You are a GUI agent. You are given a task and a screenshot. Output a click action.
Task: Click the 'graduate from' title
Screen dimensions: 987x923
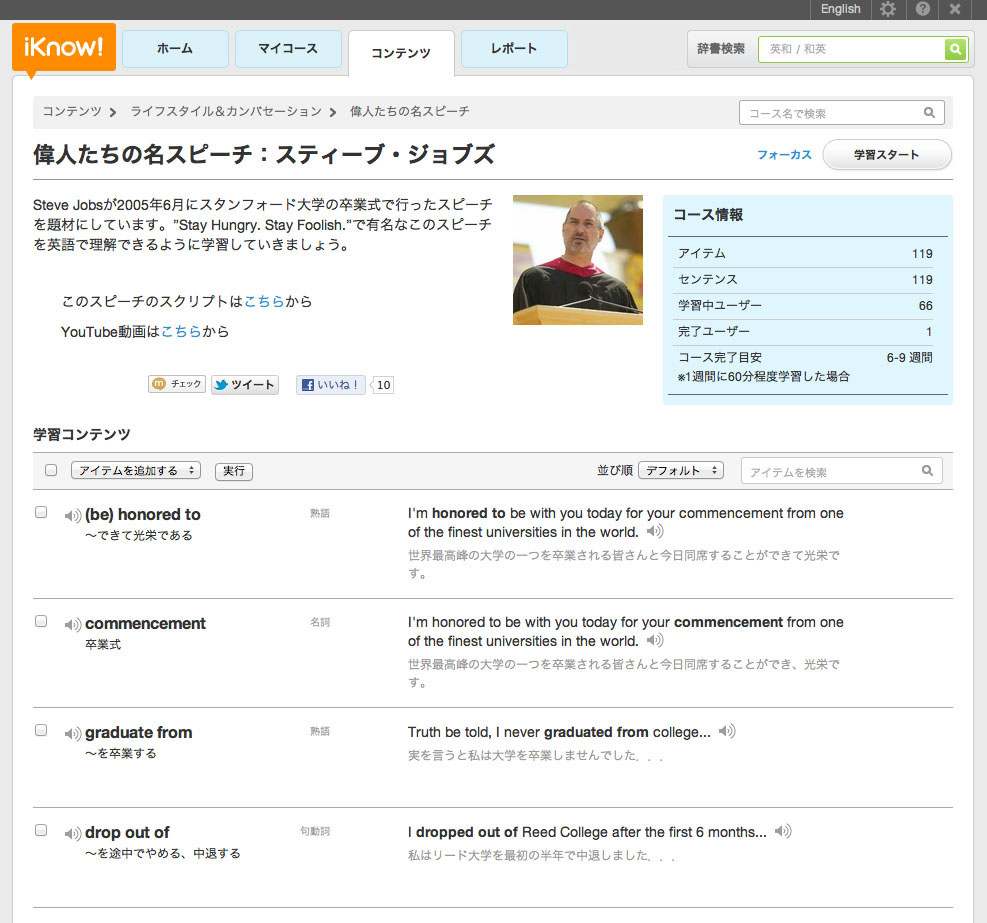coord(138,732)
